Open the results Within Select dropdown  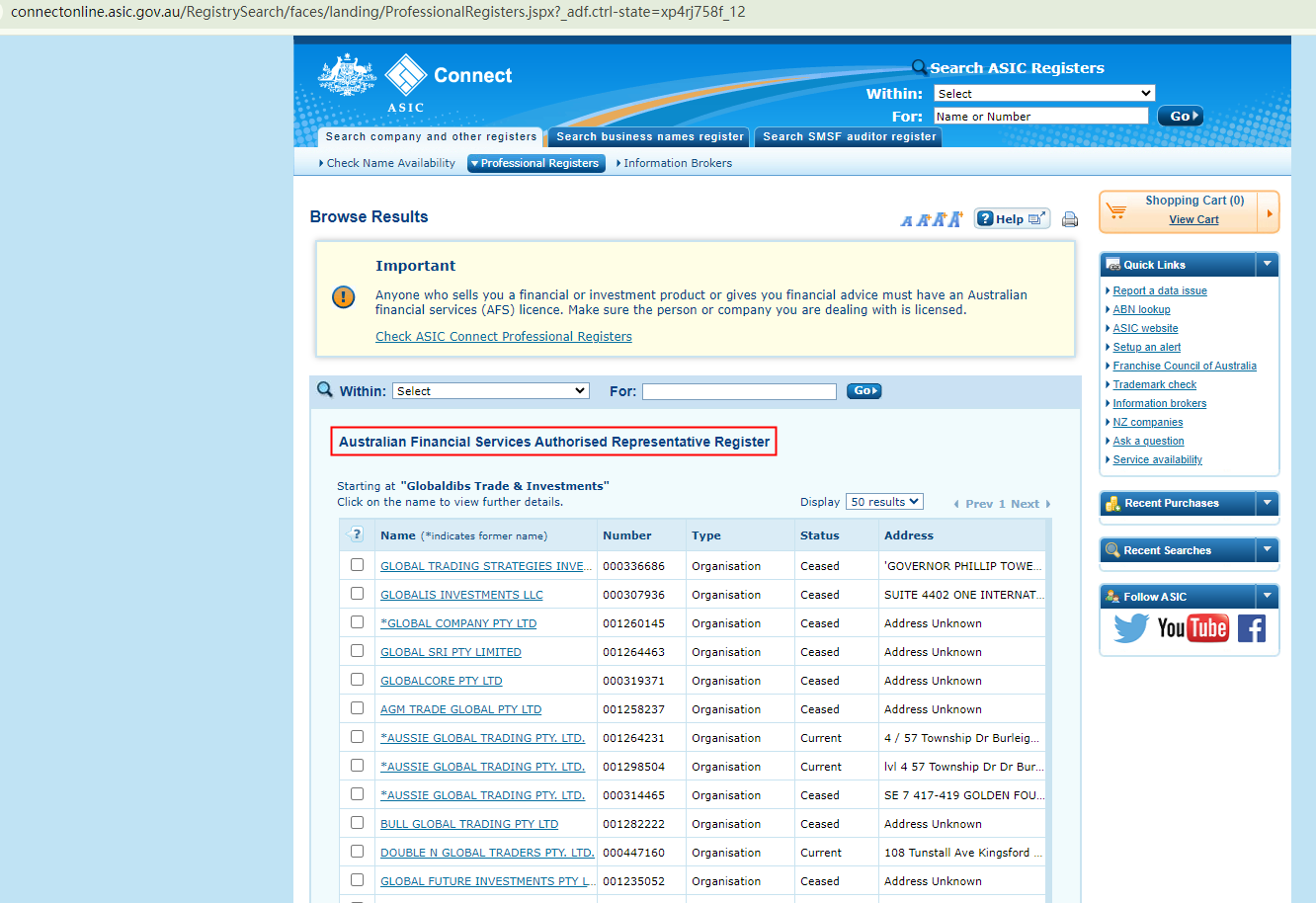(x=491, y=391)
